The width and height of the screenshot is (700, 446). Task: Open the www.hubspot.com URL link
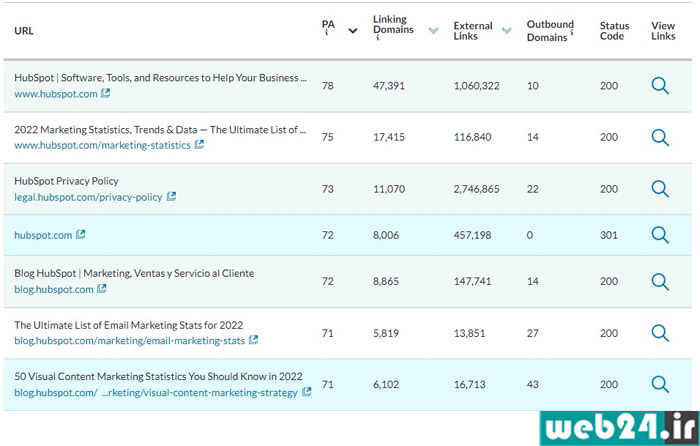[56, 94]
